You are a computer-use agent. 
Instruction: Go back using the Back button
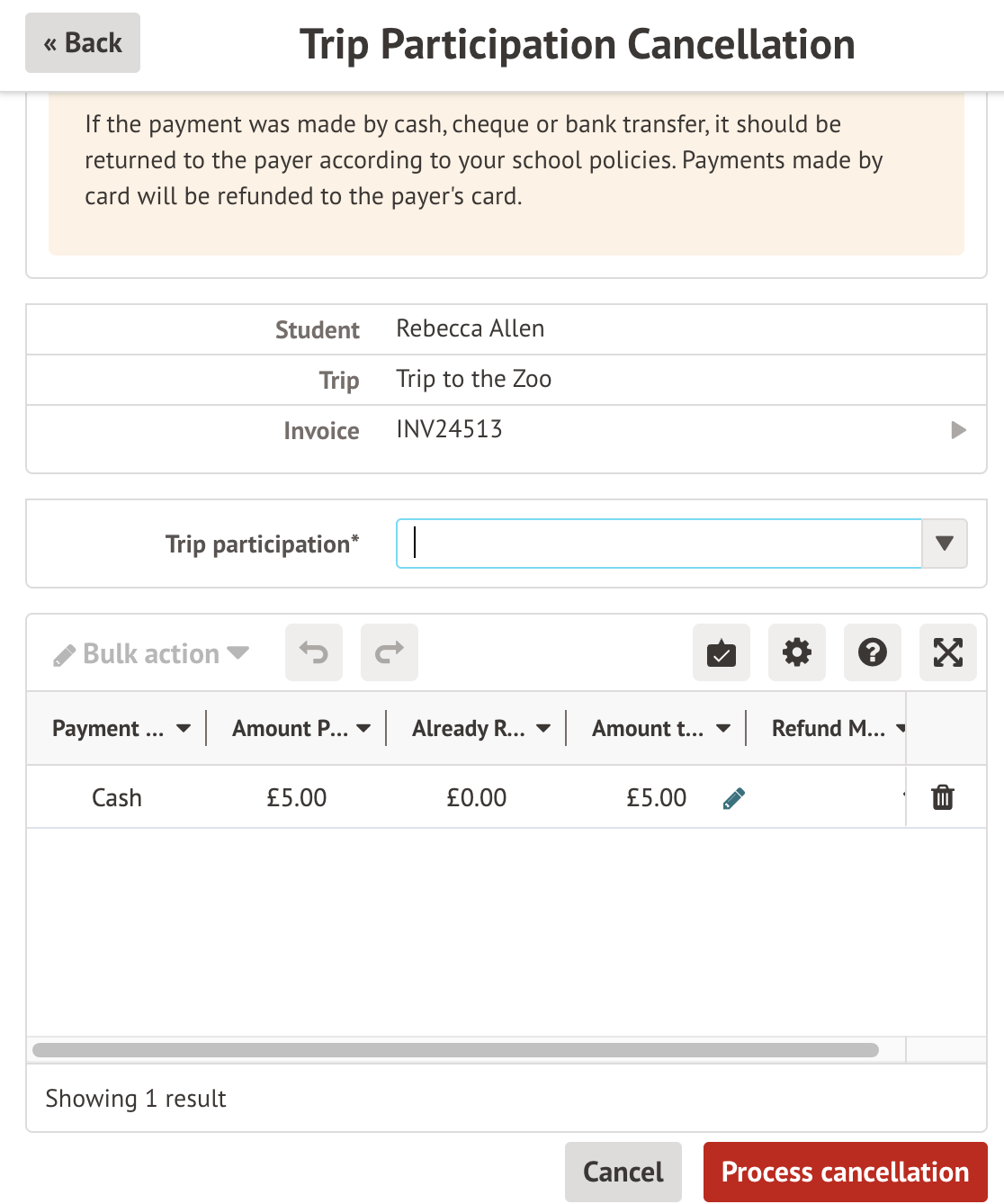point(83,43)
